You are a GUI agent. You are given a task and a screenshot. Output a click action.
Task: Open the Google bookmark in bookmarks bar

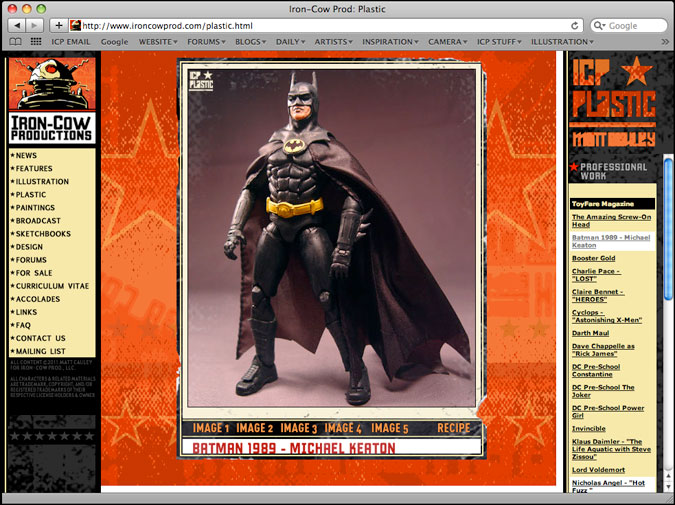pyautogui.click(x=115, y=42)
